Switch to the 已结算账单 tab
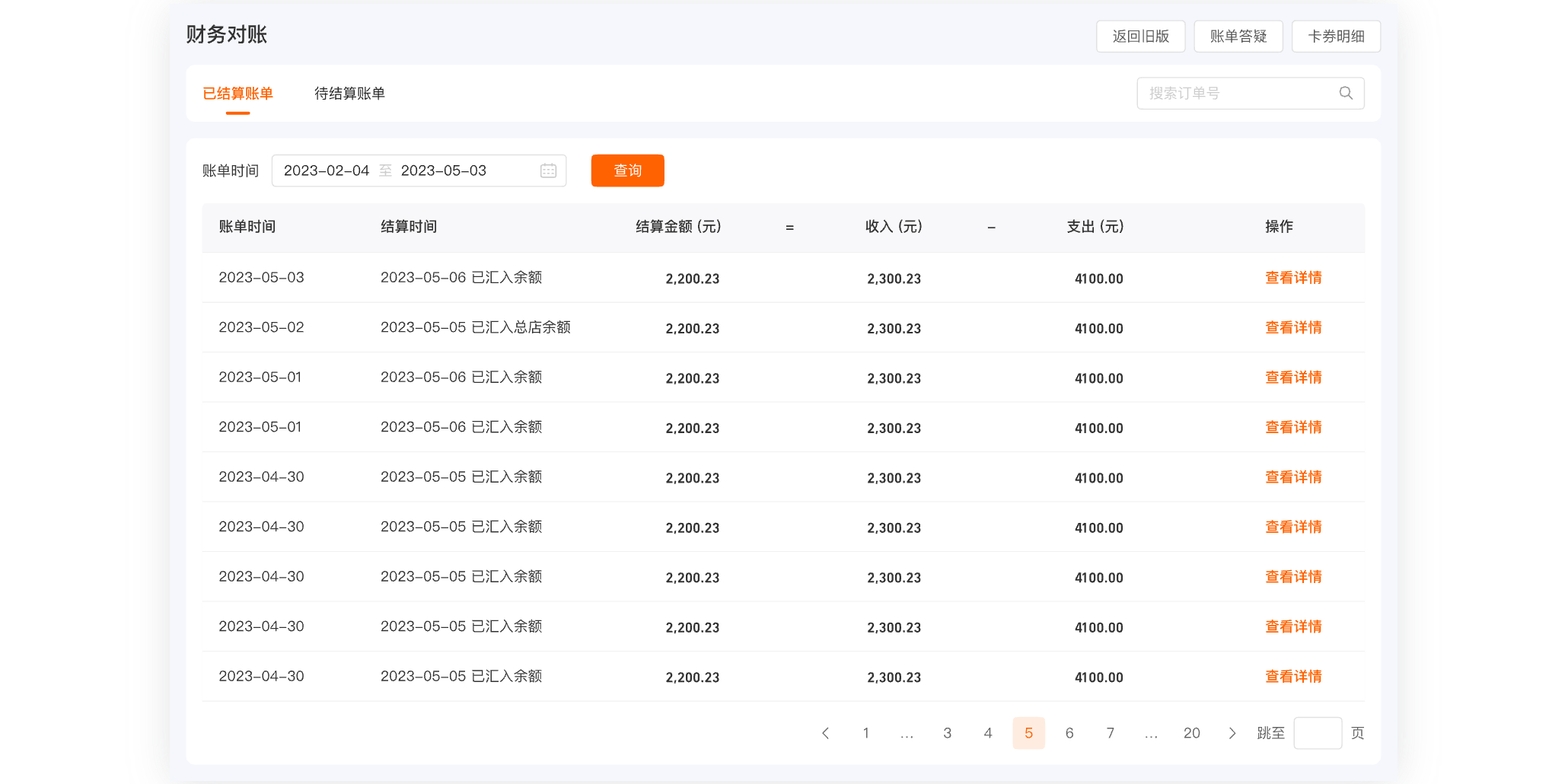The width and height of the screenshot is (1568, 784). pyautogui.click(x=237, y=94)
